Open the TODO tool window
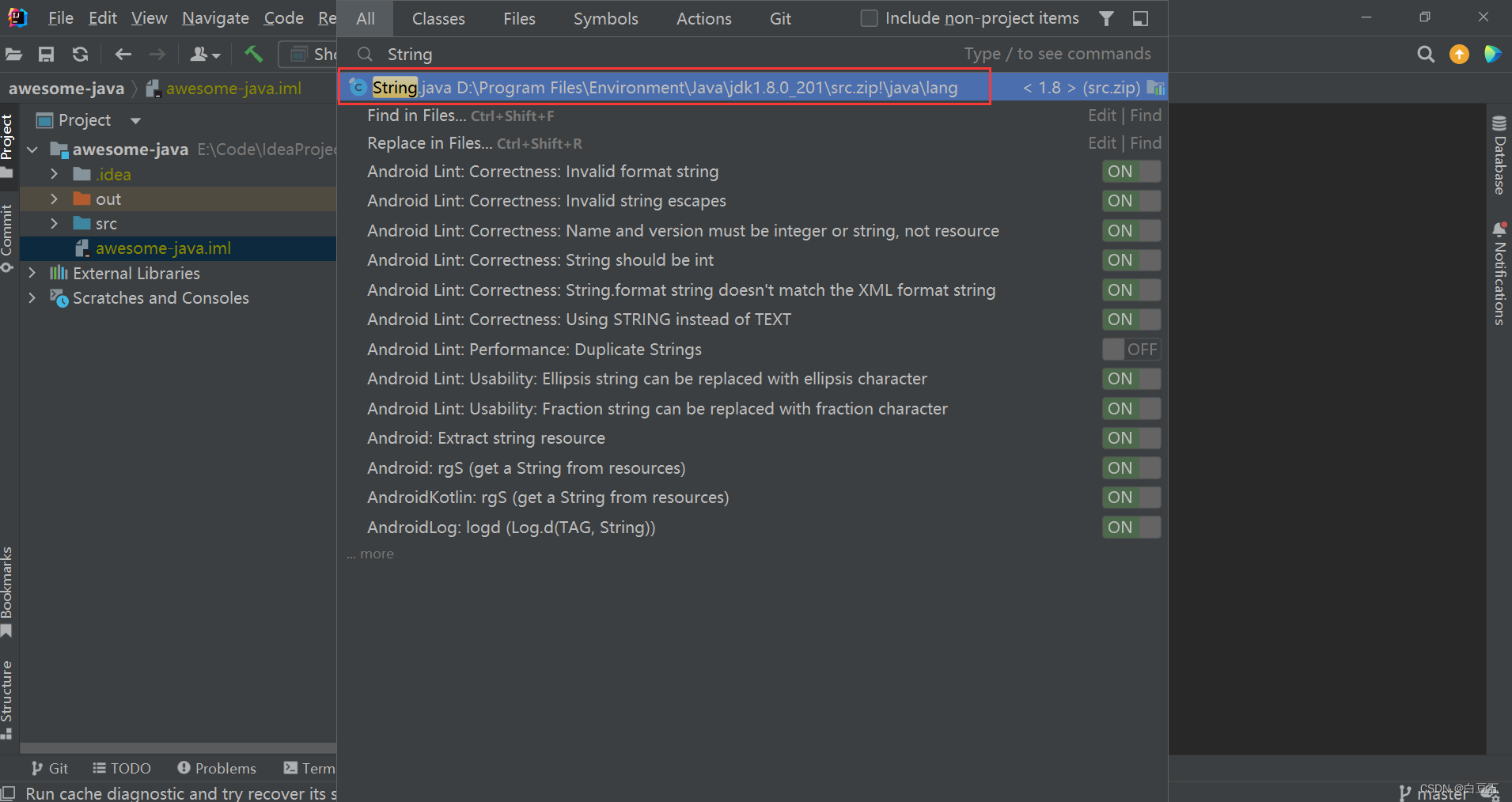The image size is (1512, 802). click(x=121, y=768)
